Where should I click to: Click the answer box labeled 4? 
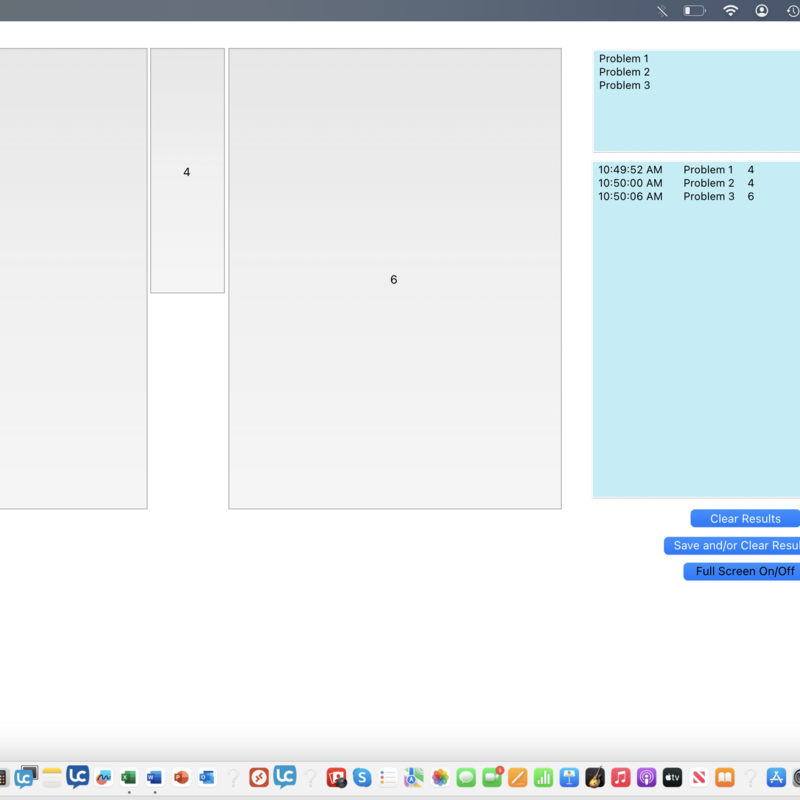pyautogui.click(x=187, y=171)
